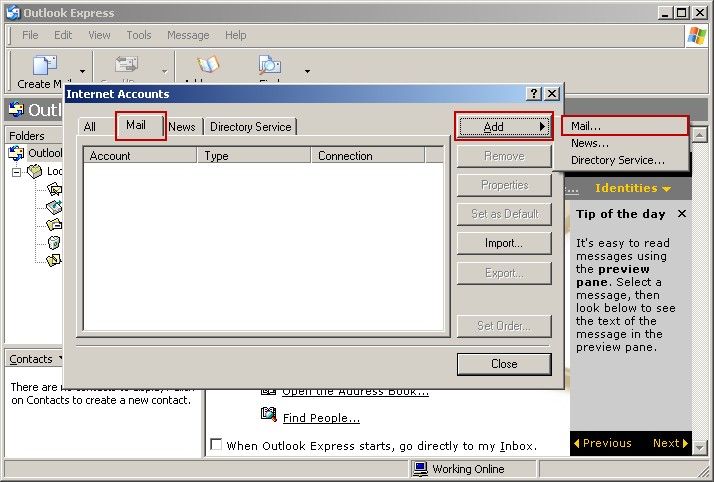Image resolution: width=714 pixels, height=482 pixels.
Task: Click the Find toolbar icon
Action: (x=270, y=65)
